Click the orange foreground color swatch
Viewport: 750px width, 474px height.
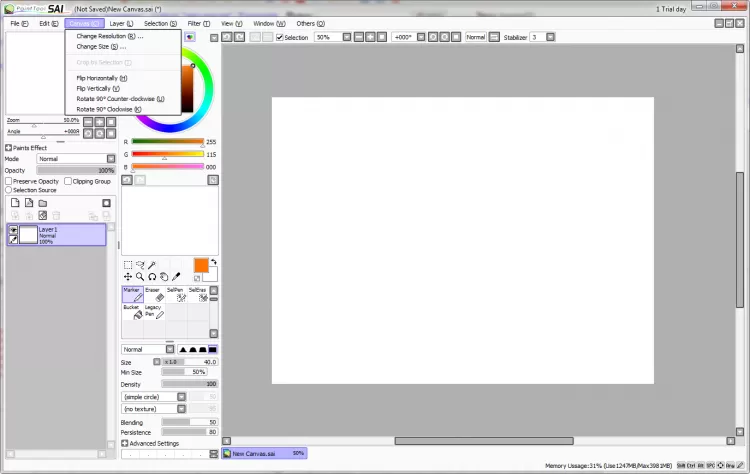click(201, 265)
